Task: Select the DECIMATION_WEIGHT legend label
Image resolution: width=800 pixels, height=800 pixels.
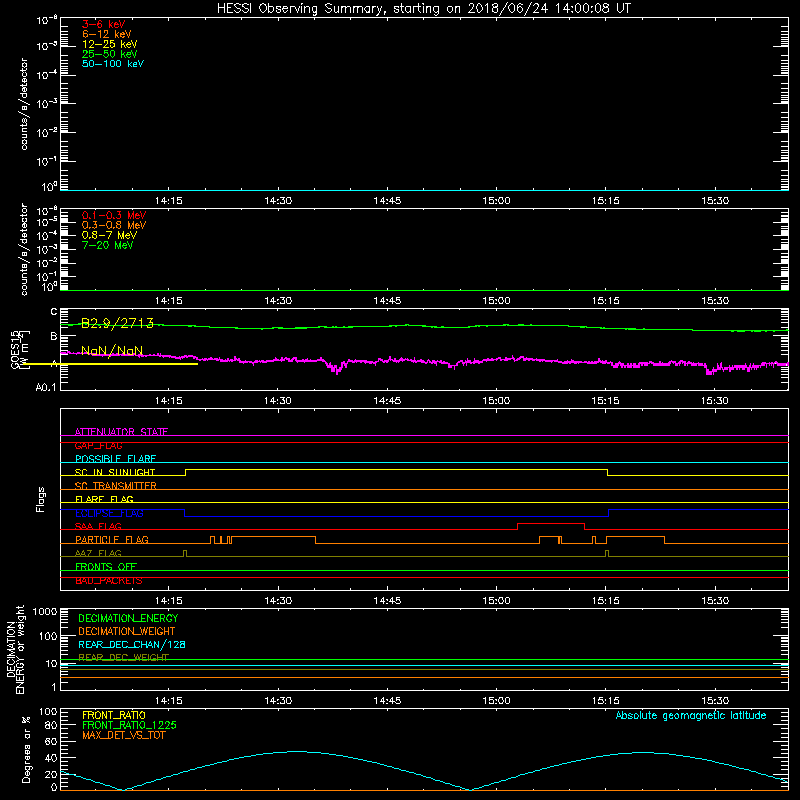Action: 127,631
